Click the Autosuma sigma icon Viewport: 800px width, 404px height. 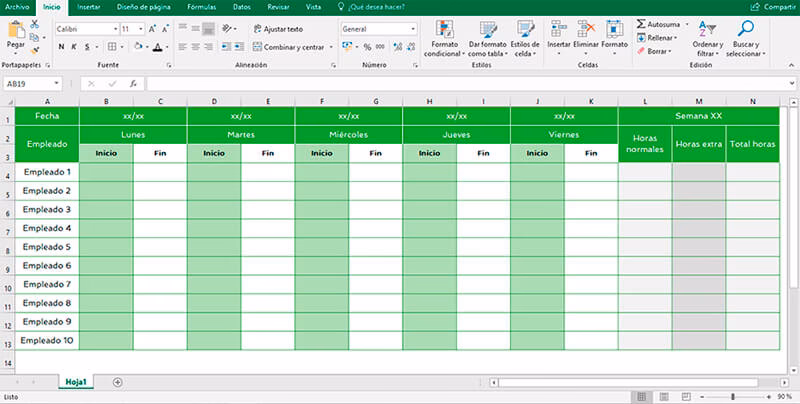[x=641, y=23]
